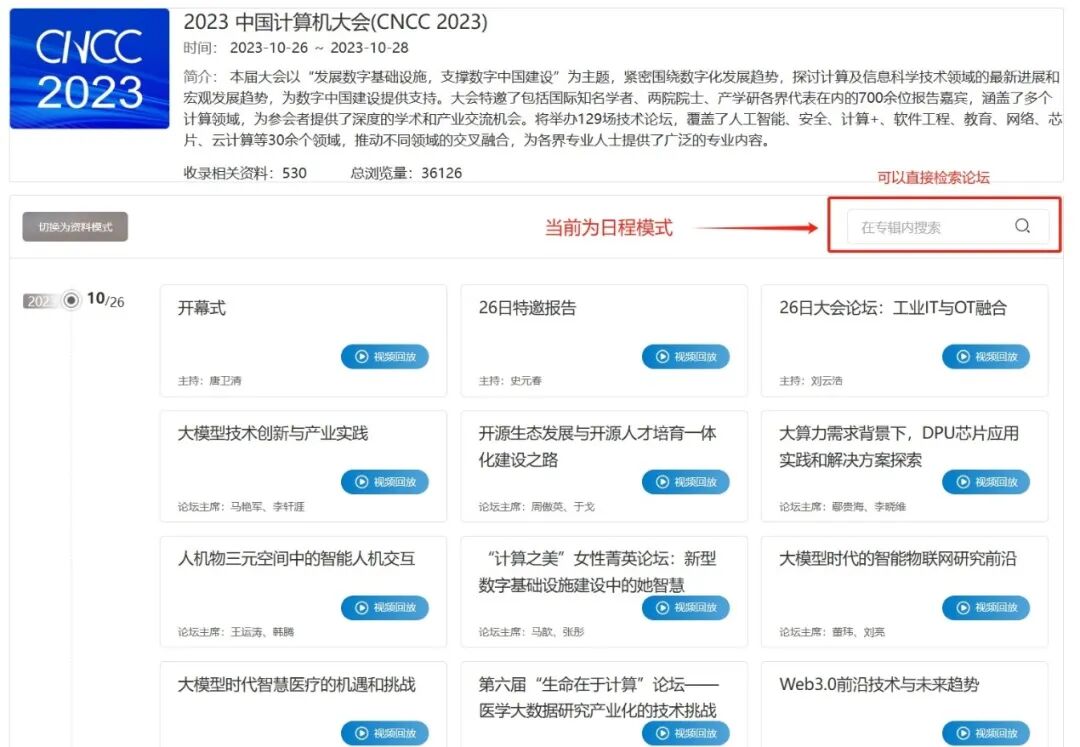Click the play icon for 工业IT与OT融合 replay

point(962,356)
